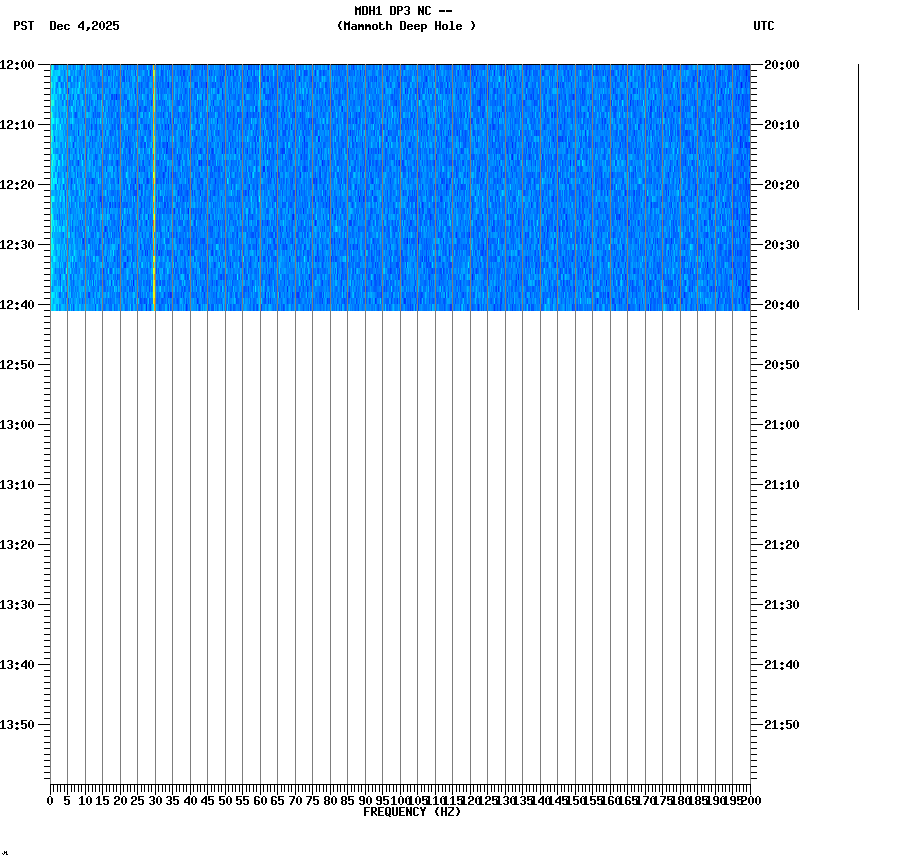902x864 pixels.
Task: Select the Dec 4,2025 date text
Action: [84, 27]
